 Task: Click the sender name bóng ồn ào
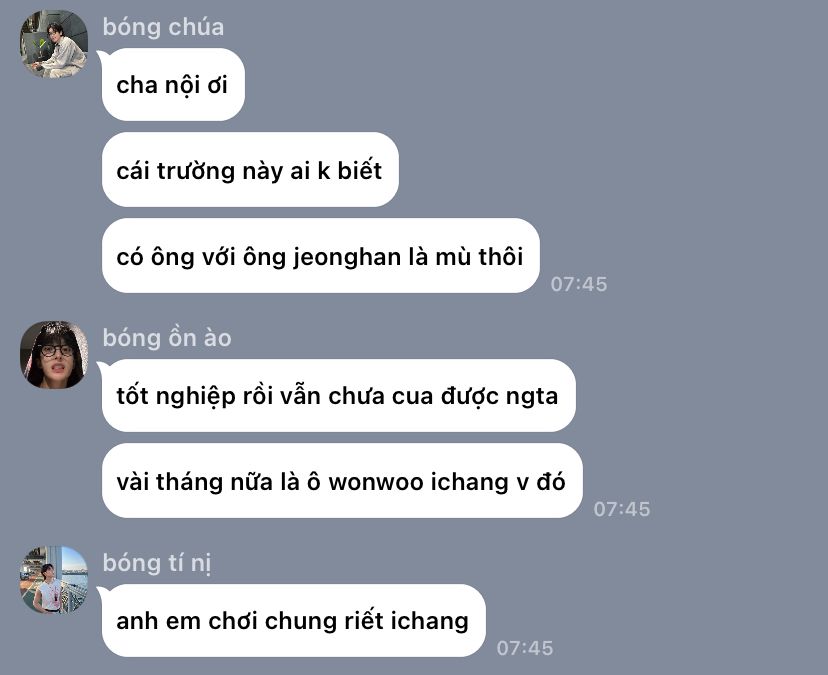[167, 338]
